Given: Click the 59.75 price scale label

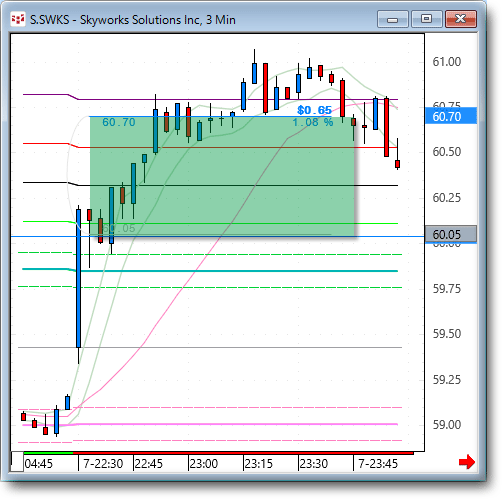Looking at the screenshot, I should pyautogui.click(x=447, y=289).
